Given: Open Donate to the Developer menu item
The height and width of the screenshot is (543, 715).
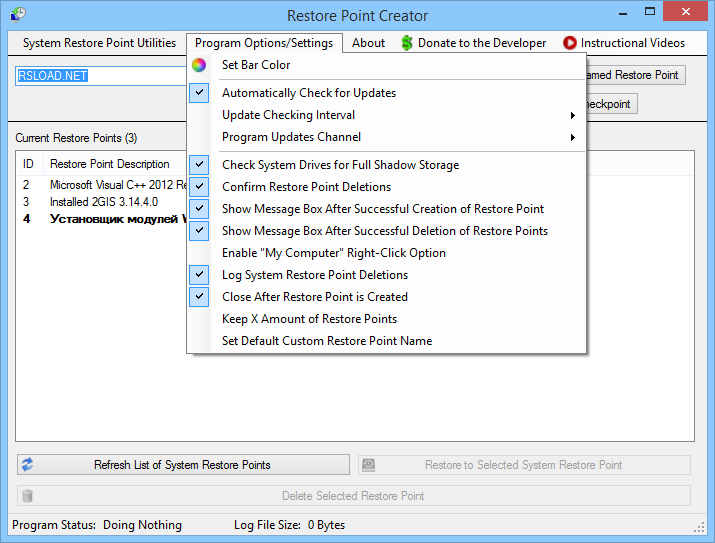Looking at the screenshot, I should [474, 43].
